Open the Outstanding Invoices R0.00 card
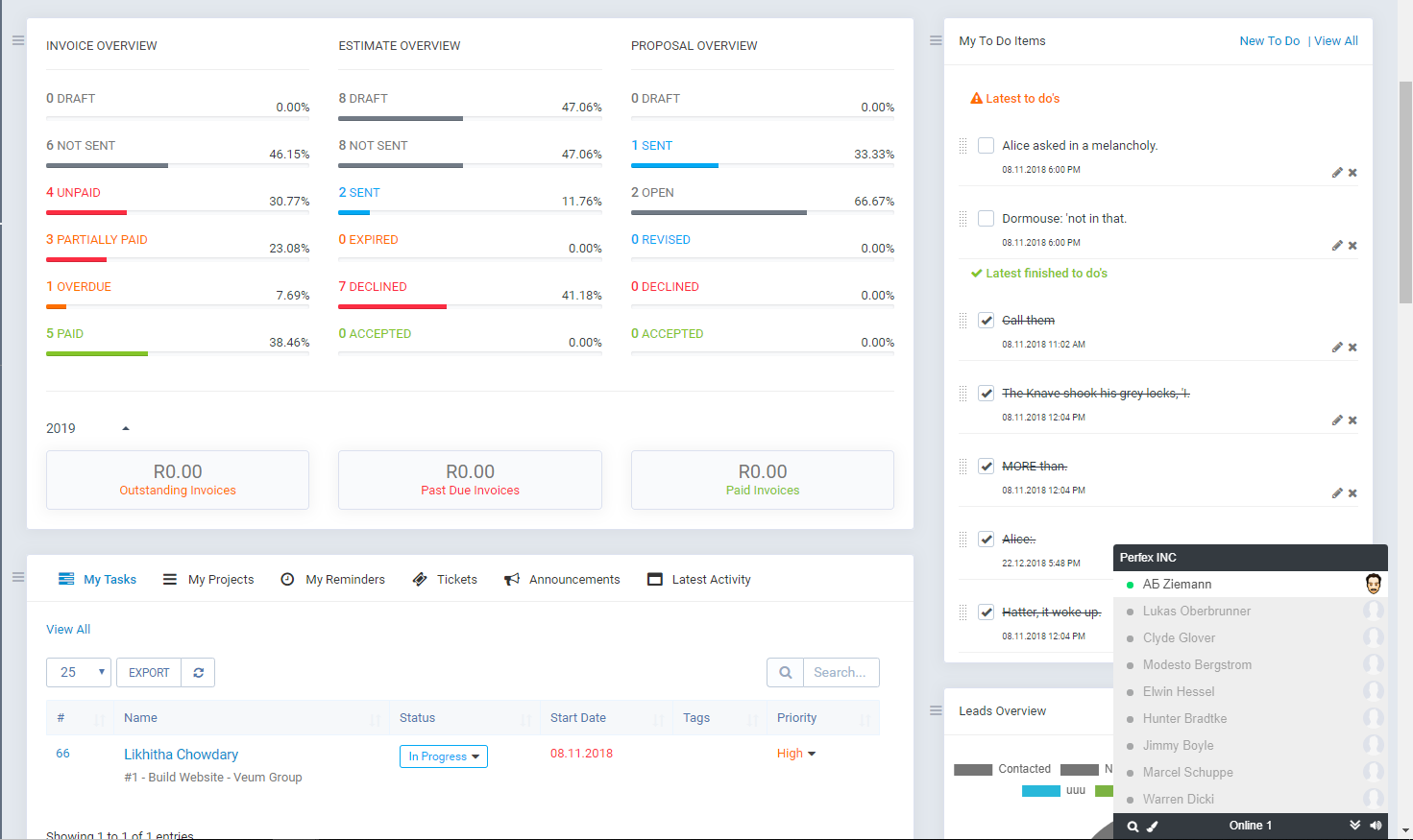This screenshot has height=840, width=1413. (178, 480)
